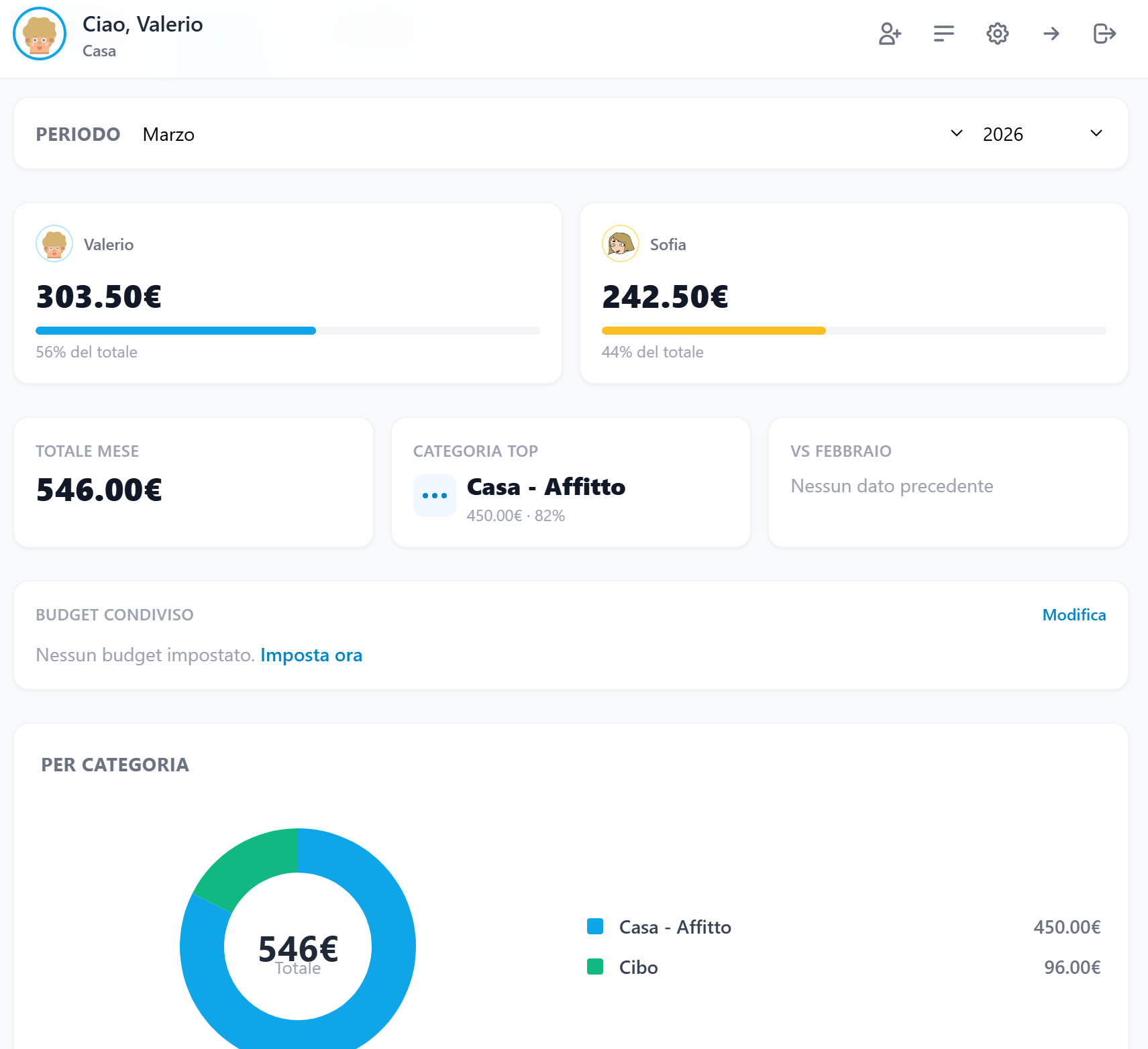Open the transactions list icon
Viewport: 1148px width, 1049px height.
pos(943,34)
